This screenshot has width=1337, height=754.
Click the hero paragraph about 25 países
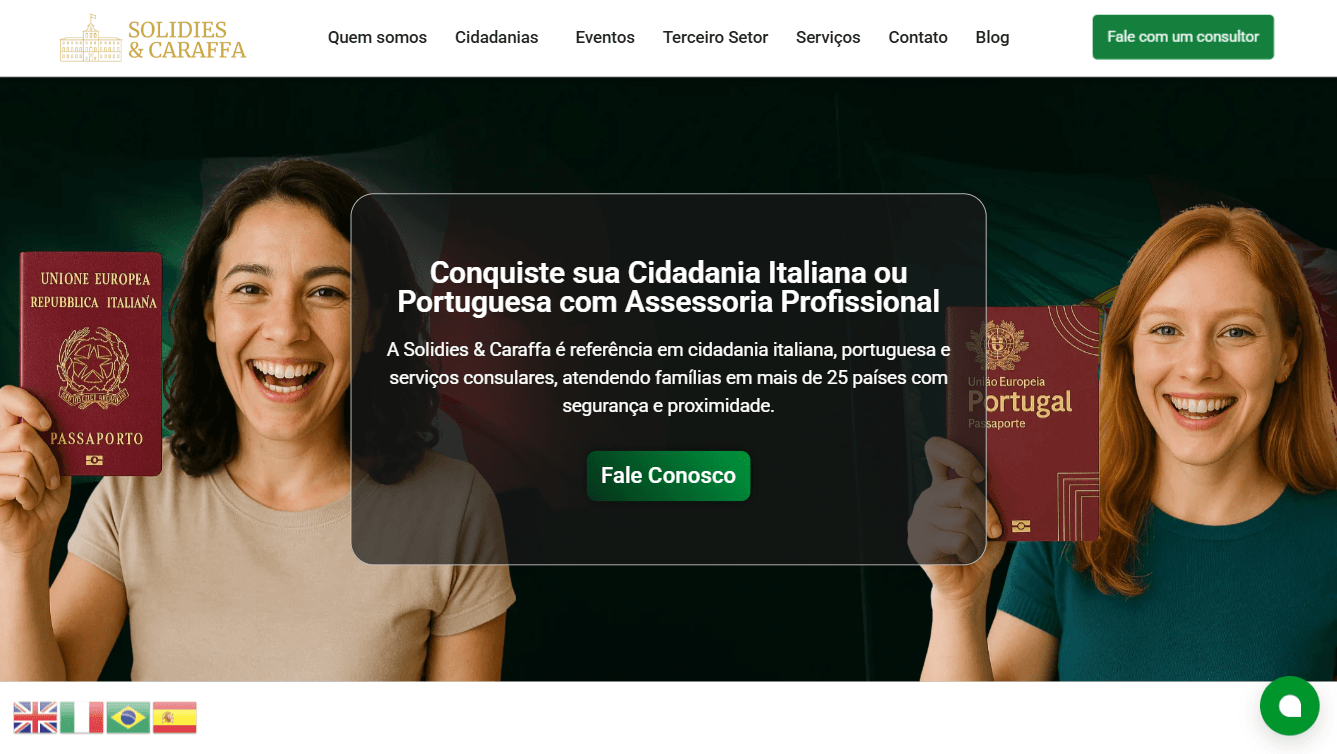coord(668,378)
